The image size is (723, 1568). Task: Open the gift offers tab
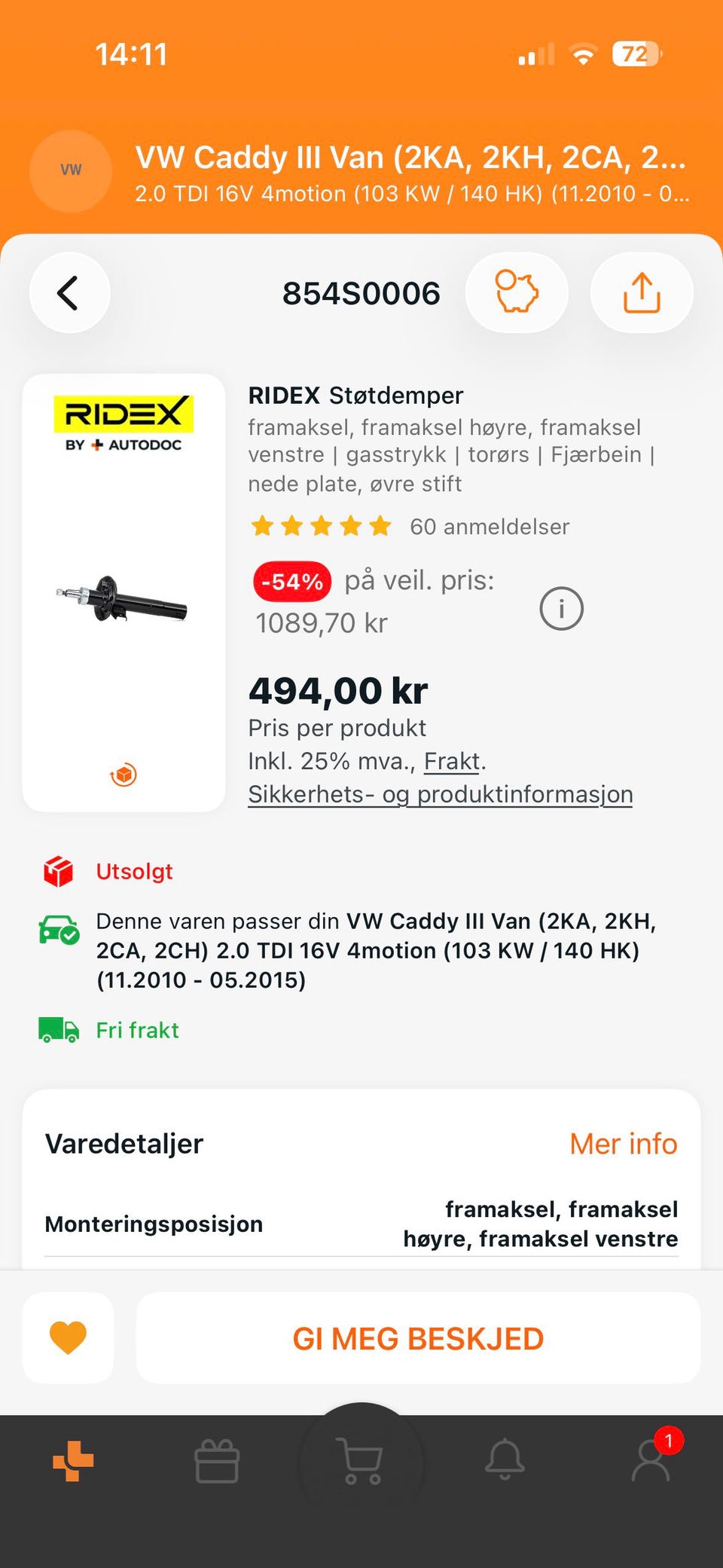[x=217, y=1461]
